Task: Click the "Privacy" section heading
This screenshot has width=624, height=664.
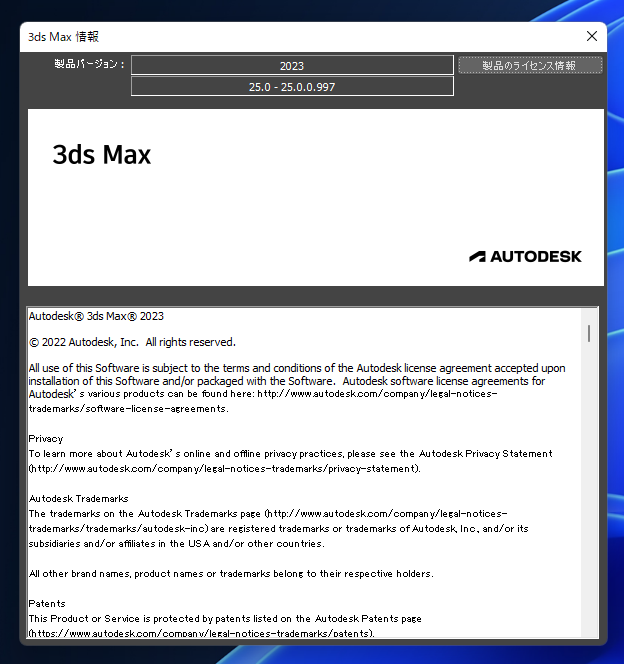Action: point(46,439)
